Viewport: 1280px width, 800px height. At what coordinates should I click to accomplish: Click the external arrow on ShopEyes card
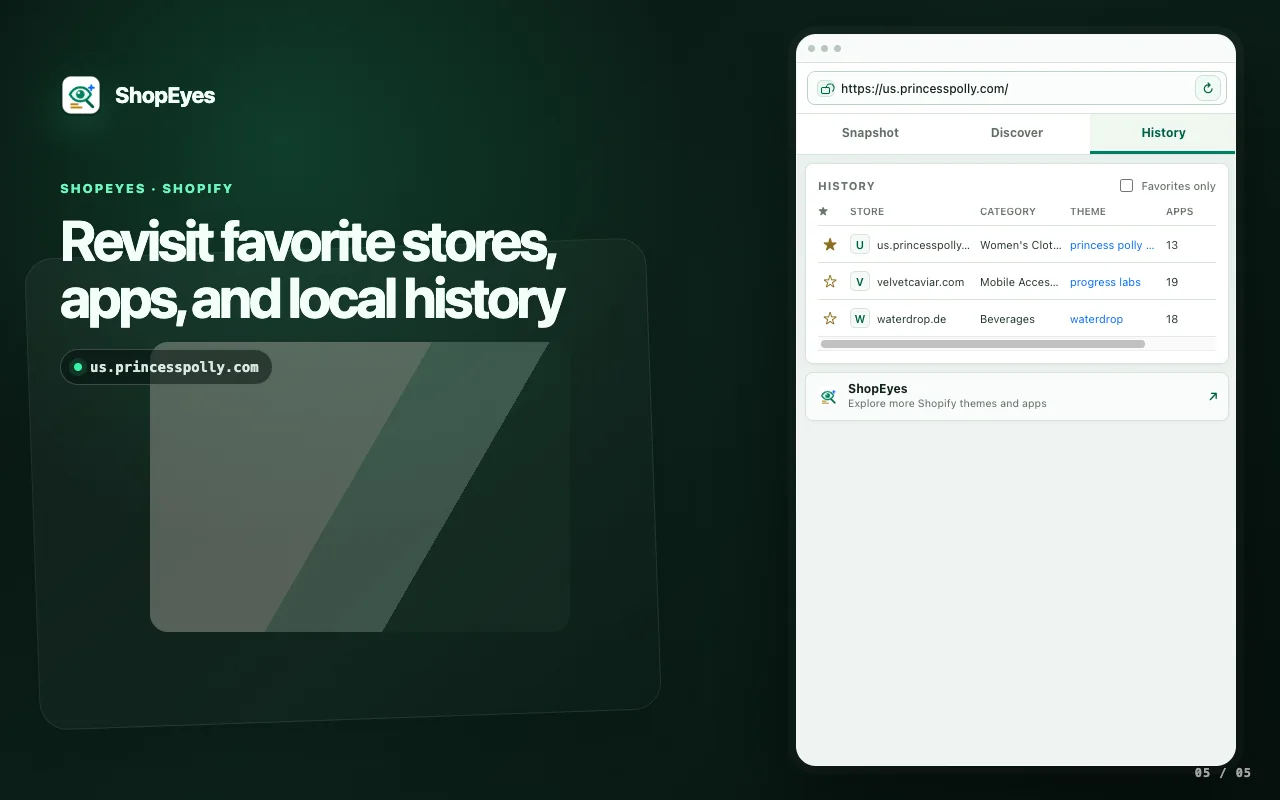[x=1213, y=397]
